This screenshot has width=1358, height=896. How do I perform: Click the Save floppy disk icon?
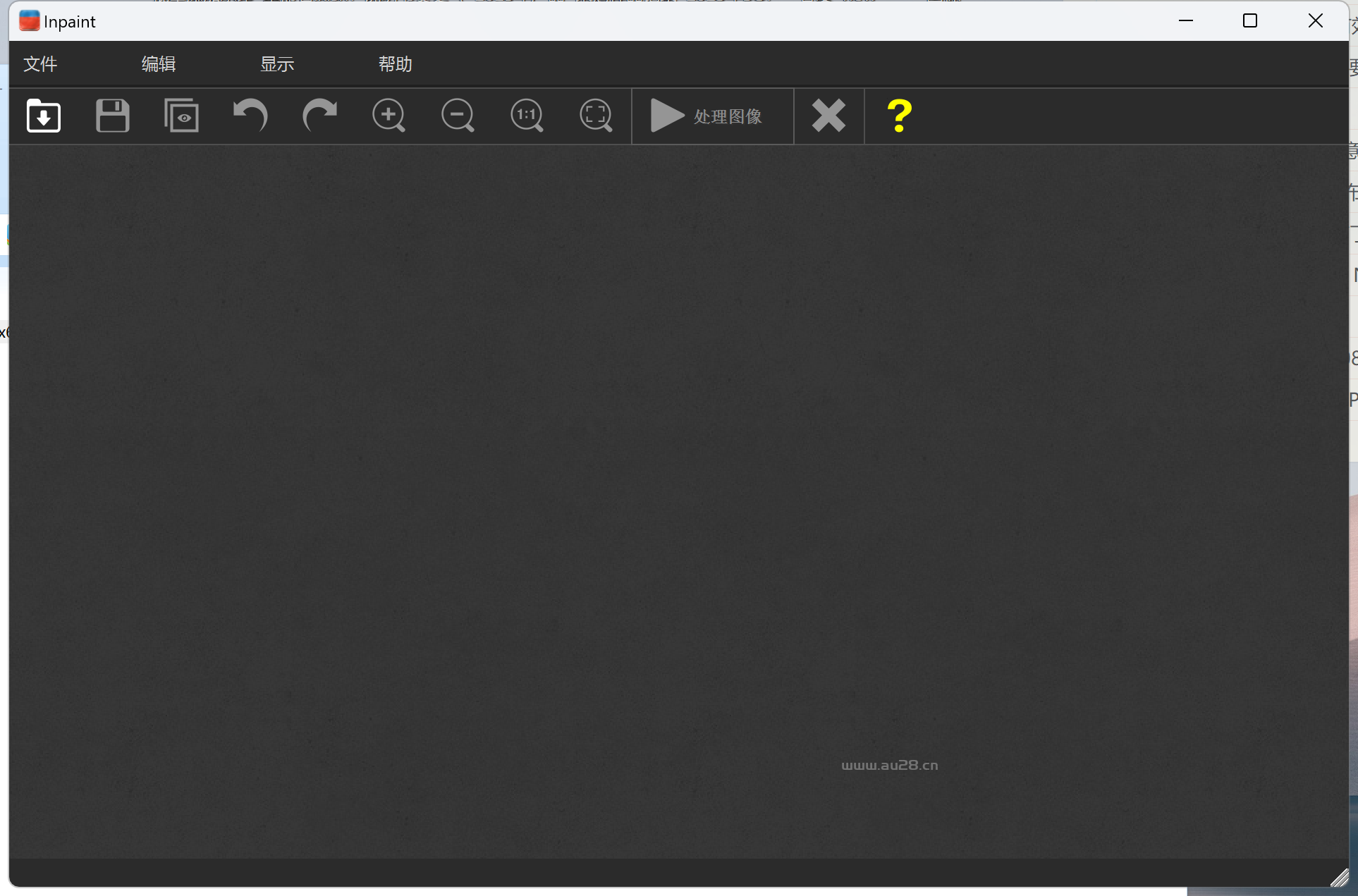point(113,116)
